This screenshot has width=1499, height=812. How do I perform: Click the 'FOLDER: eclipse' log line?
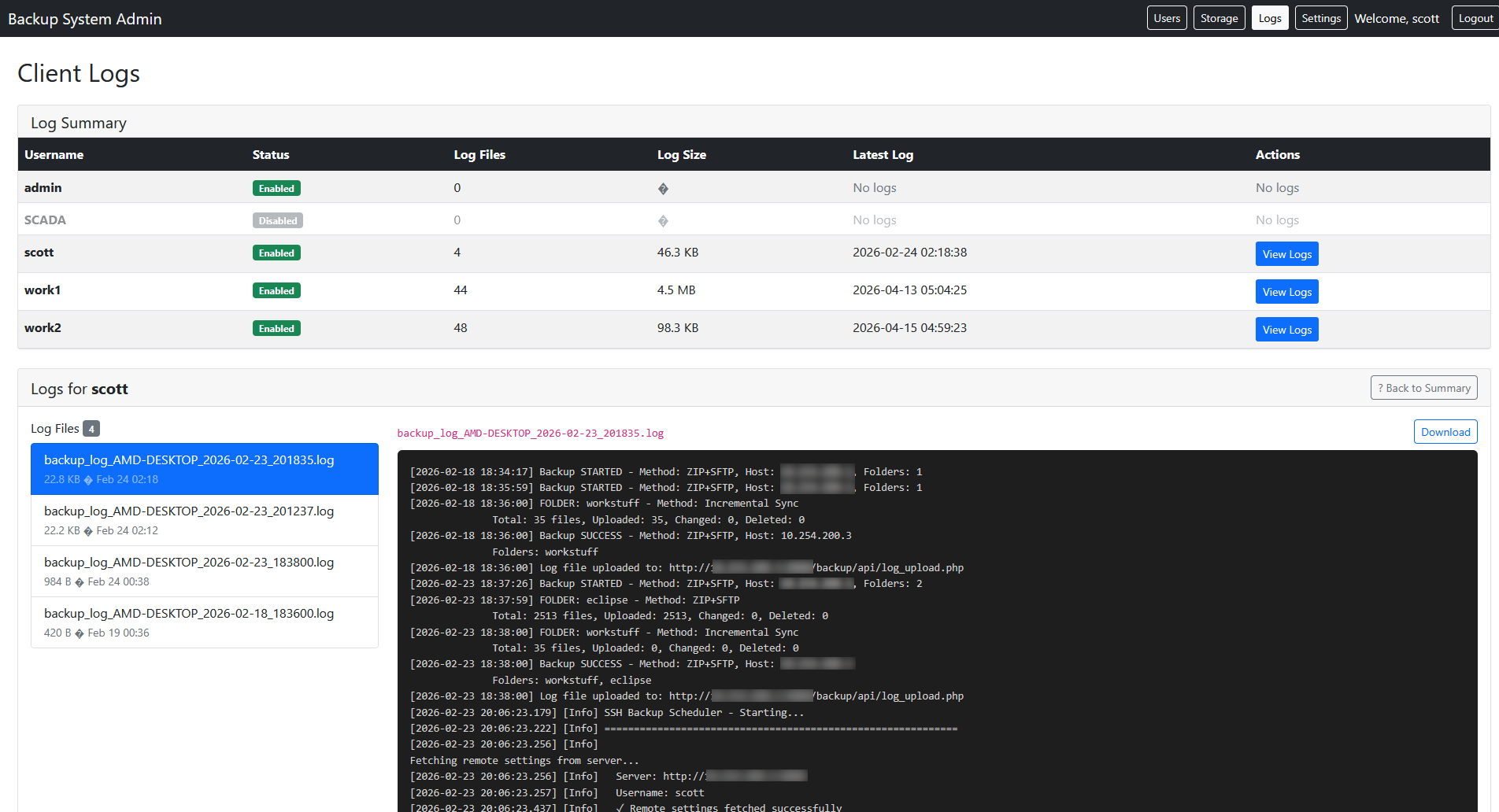click(x=575, y=600)
